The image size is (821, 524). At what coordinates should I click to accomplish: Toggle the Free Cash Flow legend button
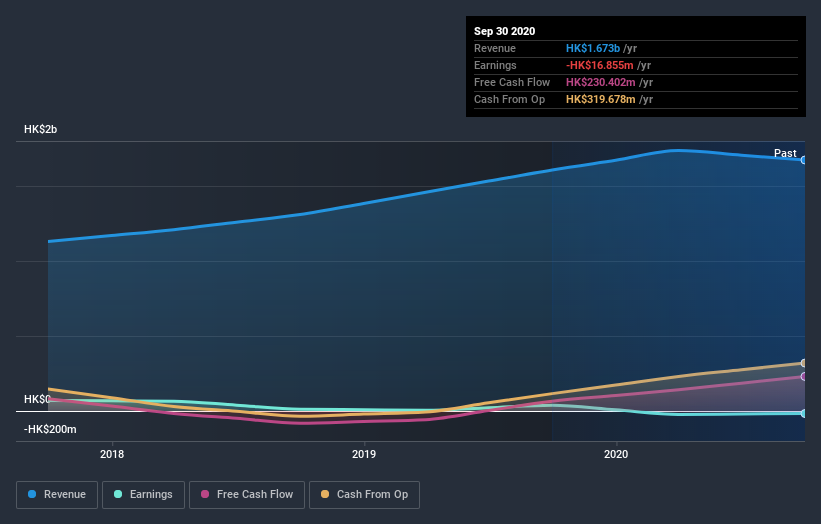tap(247, 495)
